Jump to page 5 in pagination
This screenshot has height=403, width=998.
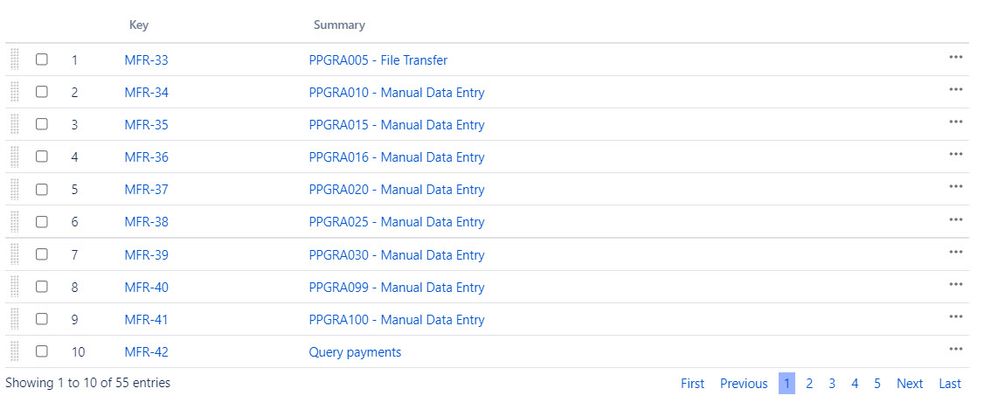click(x=877, y=383)
